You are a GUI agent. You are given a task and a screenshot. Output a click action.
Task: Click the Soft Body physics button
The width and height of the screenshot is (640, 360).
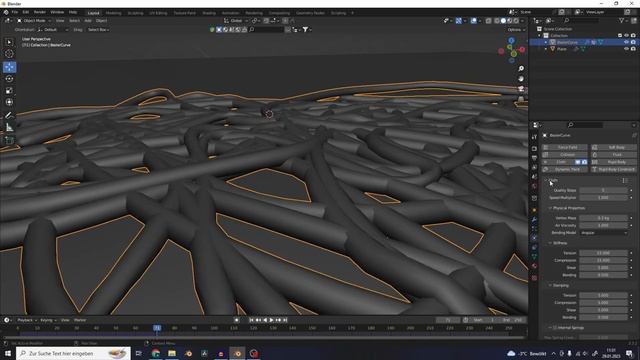[x=613, y=147]
